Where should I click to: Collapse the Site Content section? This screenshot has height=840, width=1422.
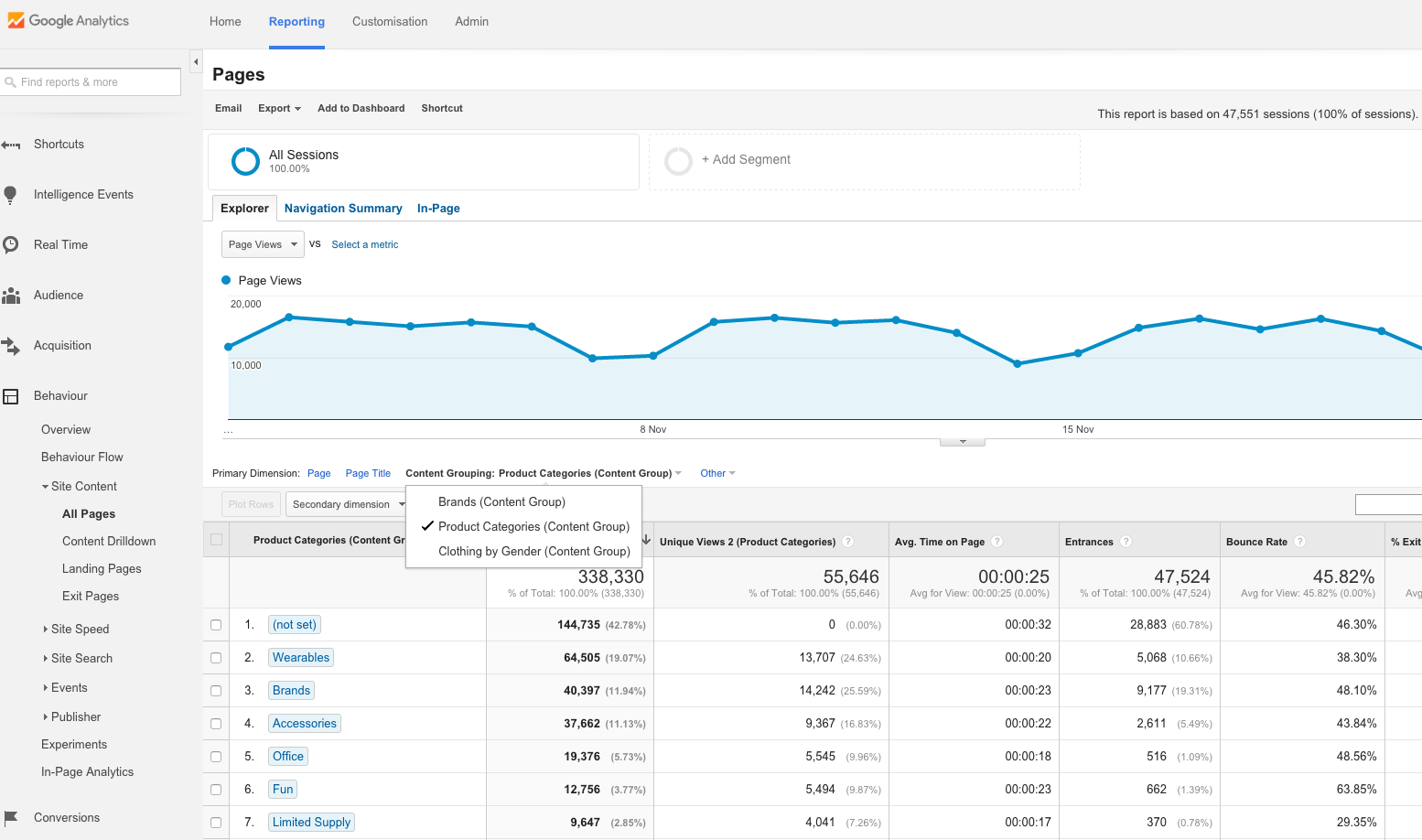(x=46, y=487)
